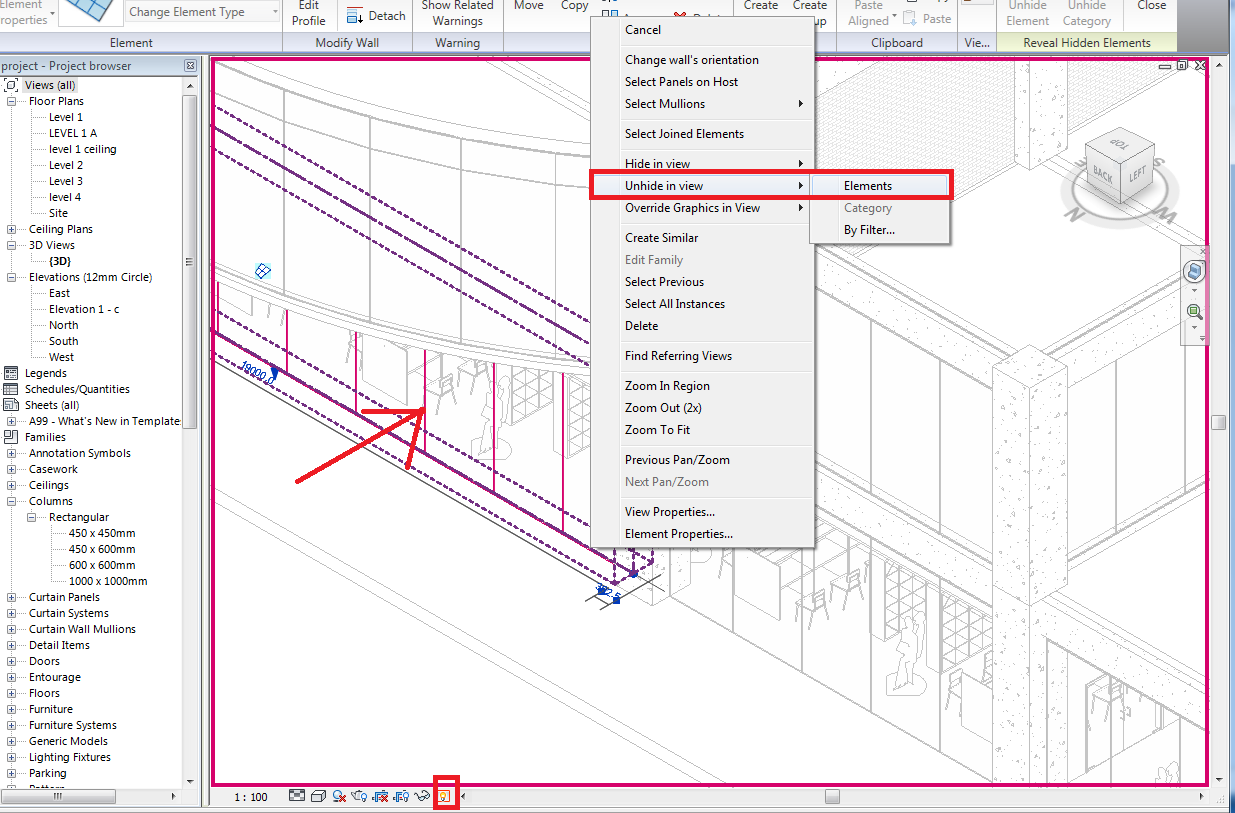Click the Model Graphics Style cube icon

pos(318,795)
